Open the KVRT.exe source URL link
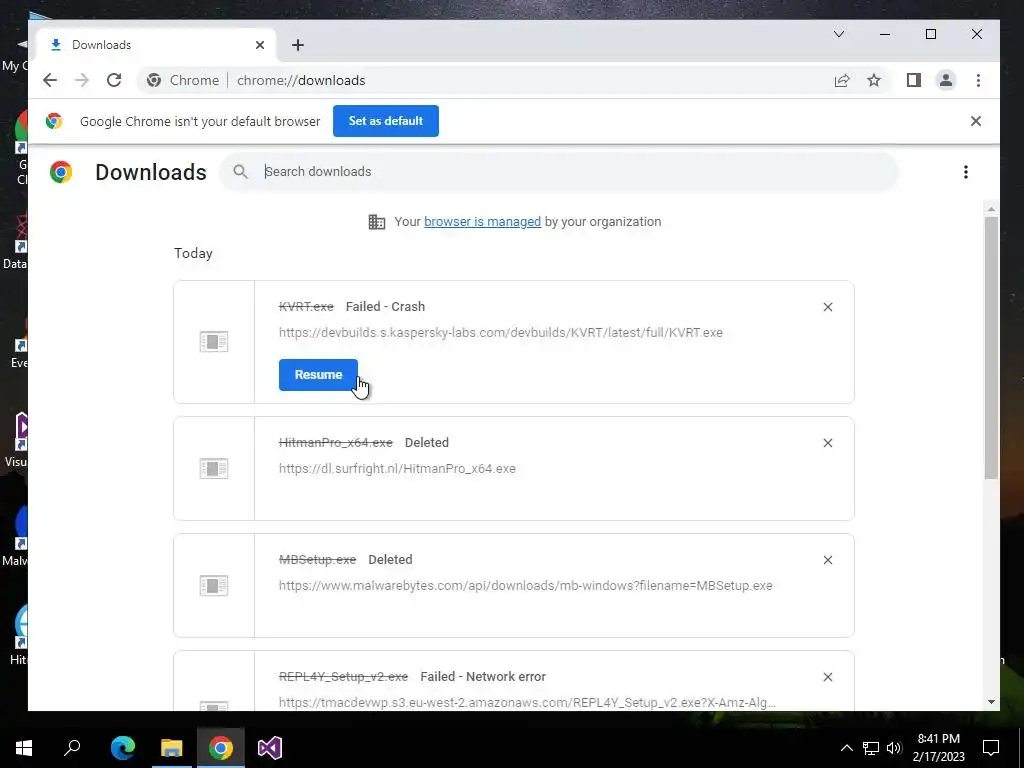The width and height of the screenshot is (1024, 768). 500,332
